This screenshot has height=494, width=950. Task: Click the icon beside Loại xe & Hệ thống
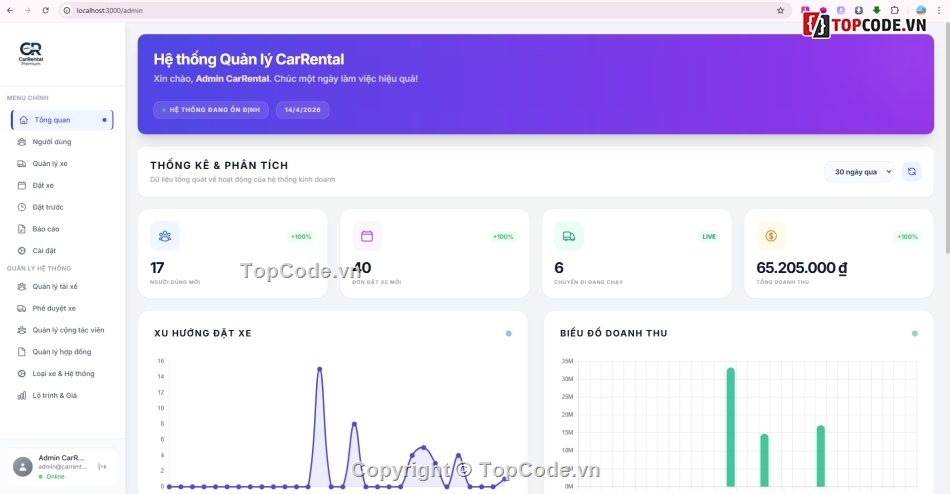pyautogui.click(x=22, y=374)
